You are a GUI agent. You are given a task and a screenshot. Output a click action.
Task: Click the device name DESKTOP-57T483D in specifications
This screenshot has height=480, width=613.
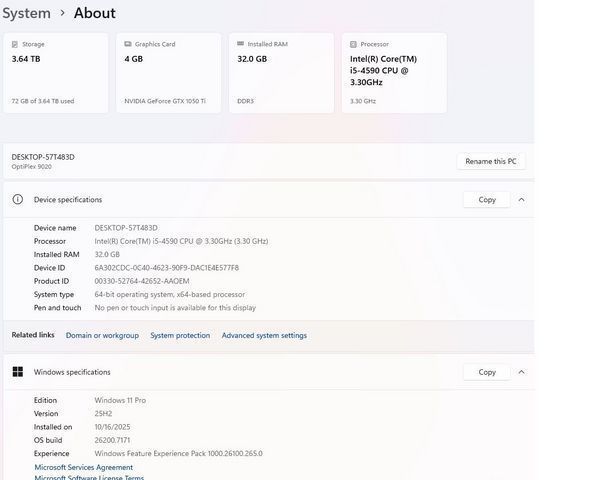click(x=126, y=228)
